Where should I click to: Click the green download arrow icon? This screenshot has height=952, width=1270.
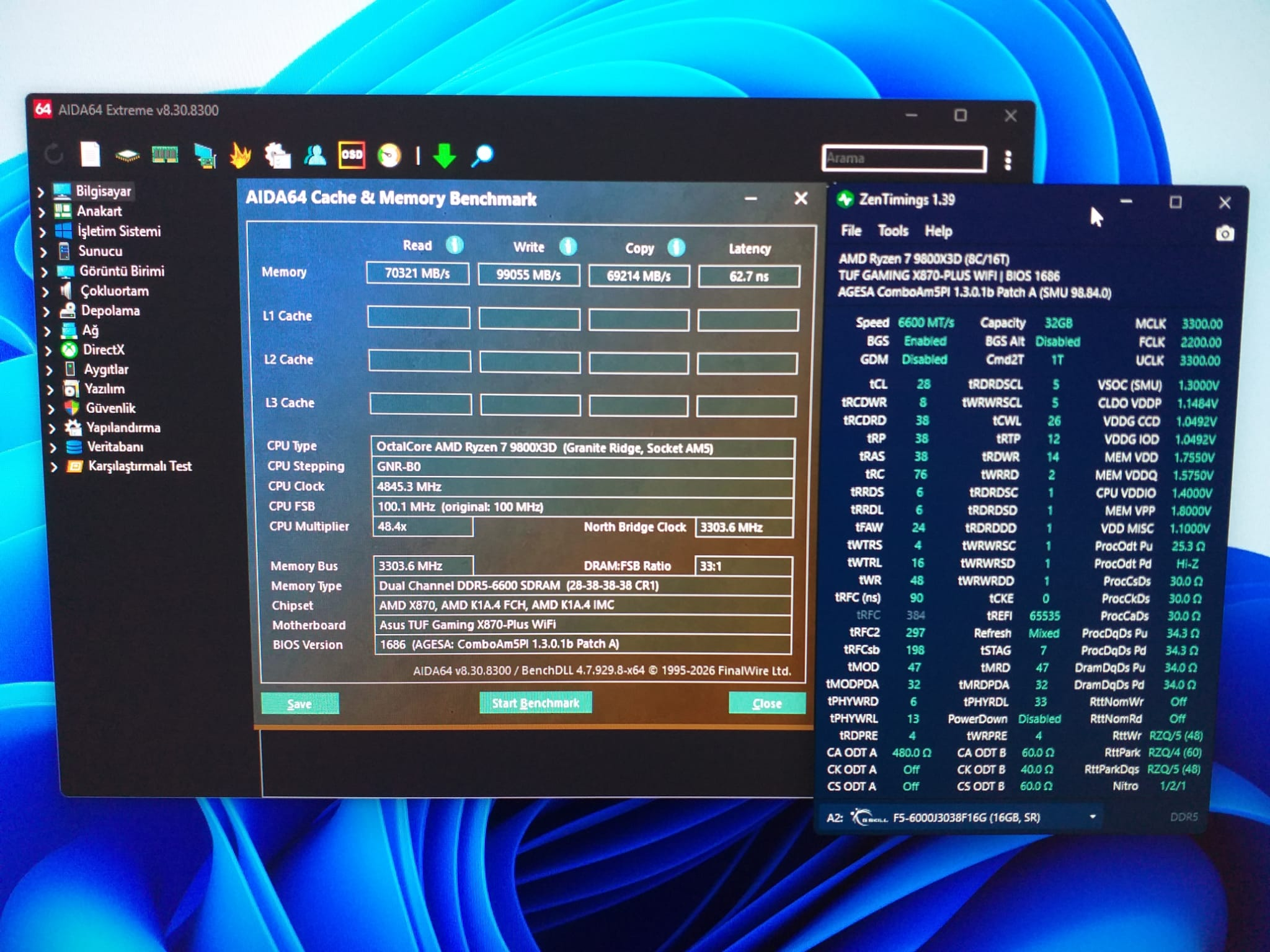(444, 156)
